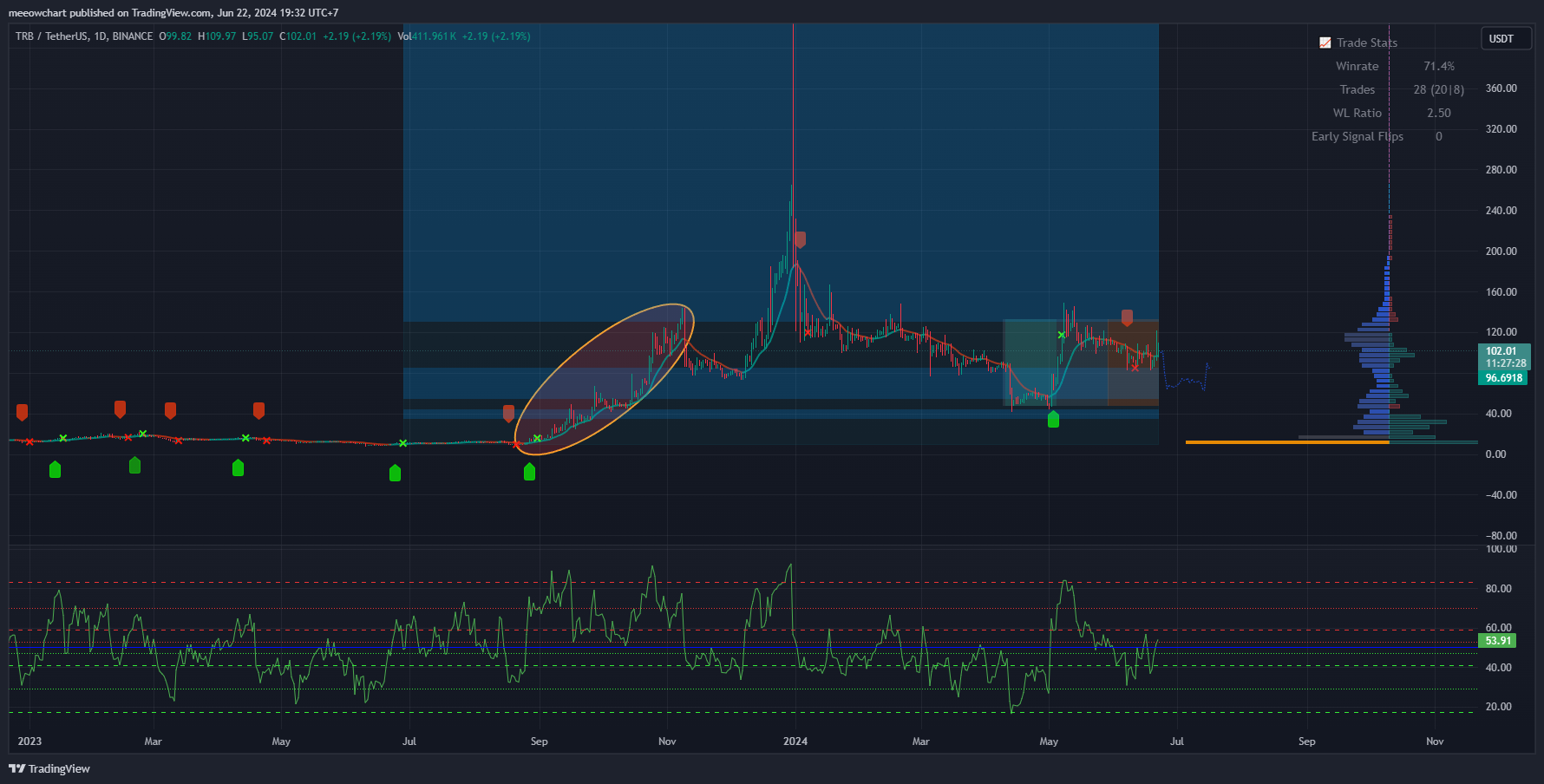The width and height of the screenshot is (1544, 784).
Task: Click the L95.07 low value
Action: tap(258, 36)
